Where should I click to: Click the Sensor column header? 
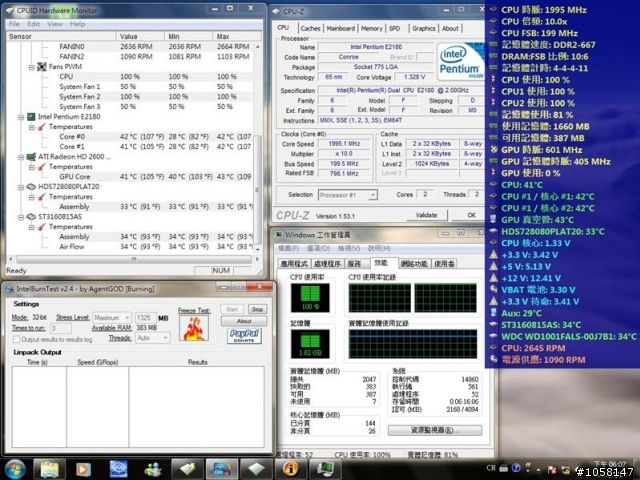pyautogui.click(x=61, y=36)
